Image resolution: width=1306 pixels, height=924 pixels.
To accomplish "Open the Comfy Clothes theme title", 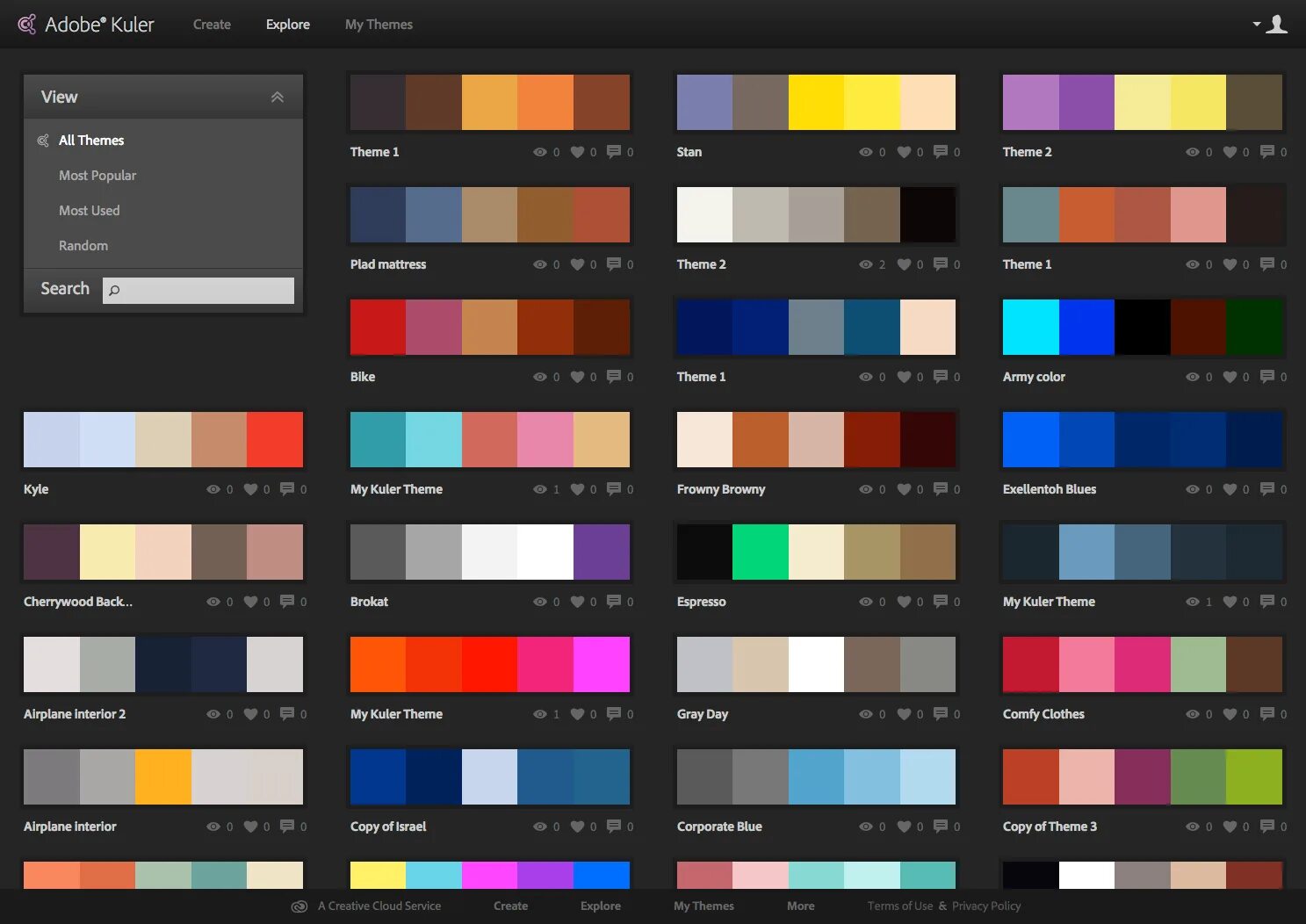I will tap(1043, 714).
